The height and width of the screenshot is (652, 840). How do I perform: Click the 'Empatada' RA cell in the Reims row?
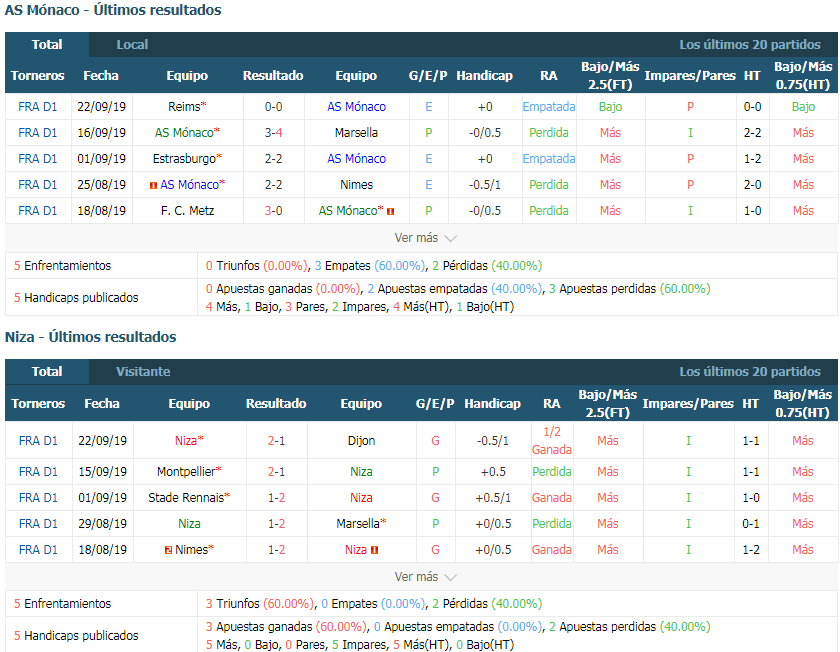point(549,107)
